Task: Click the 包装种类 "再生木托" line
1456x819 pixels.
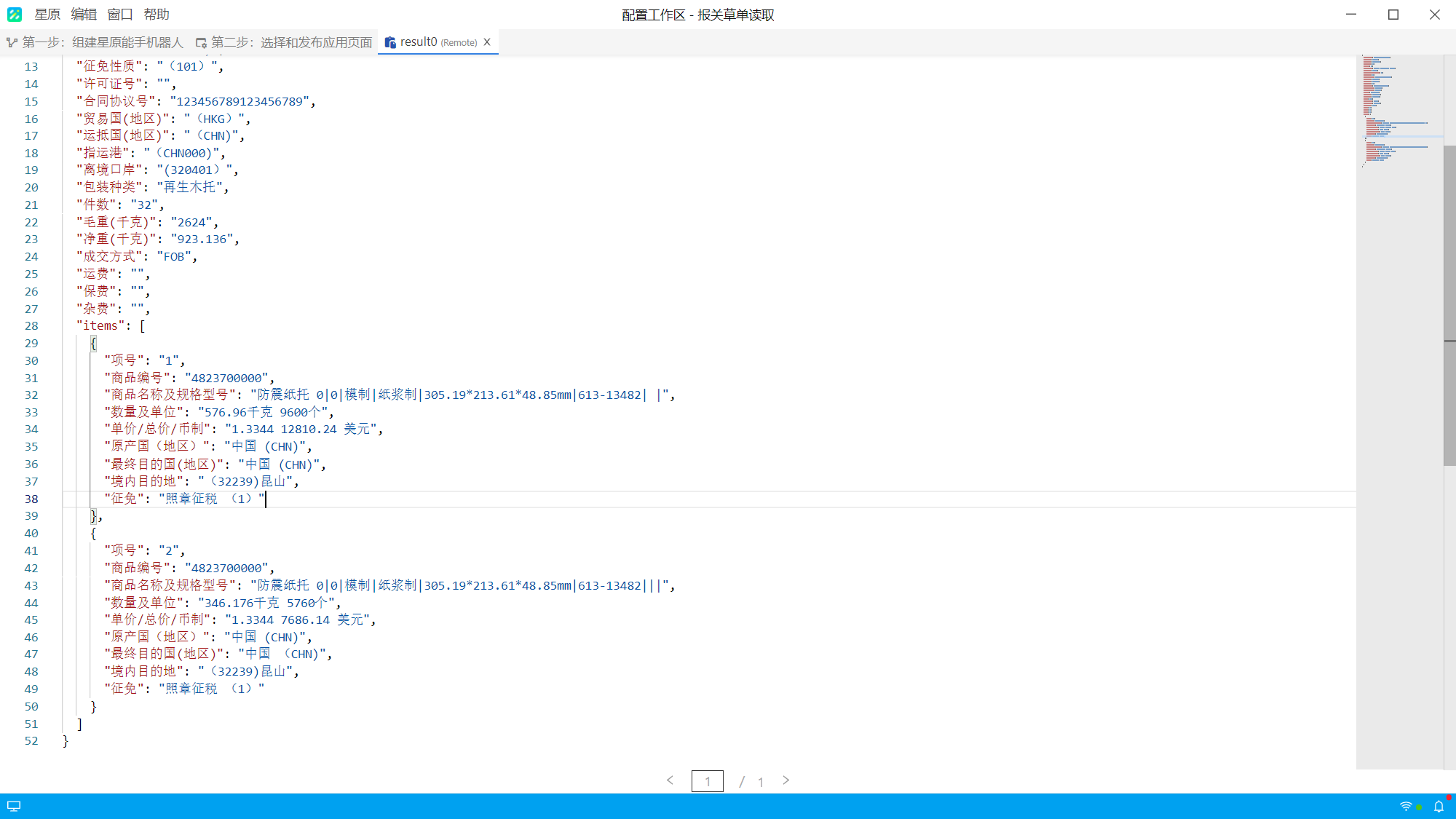Action: tap(153, 187)
